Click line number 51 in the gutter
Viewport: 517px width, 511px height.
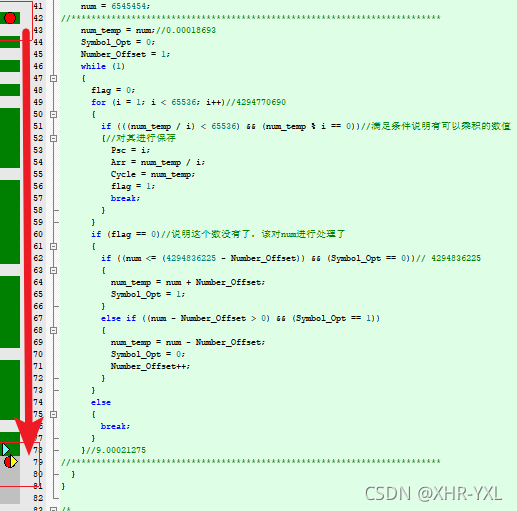[x=38, y=126]
